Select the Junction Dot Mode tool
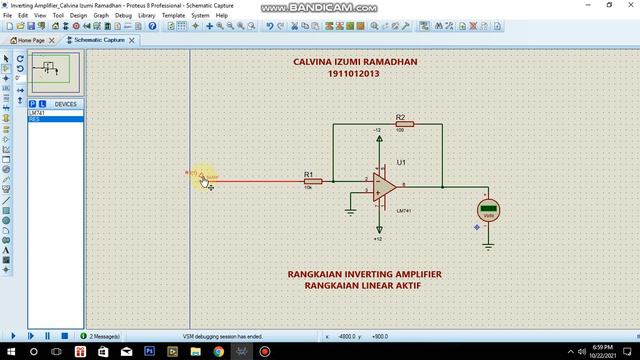The image size is (640, 360). [x=6, y=78]
